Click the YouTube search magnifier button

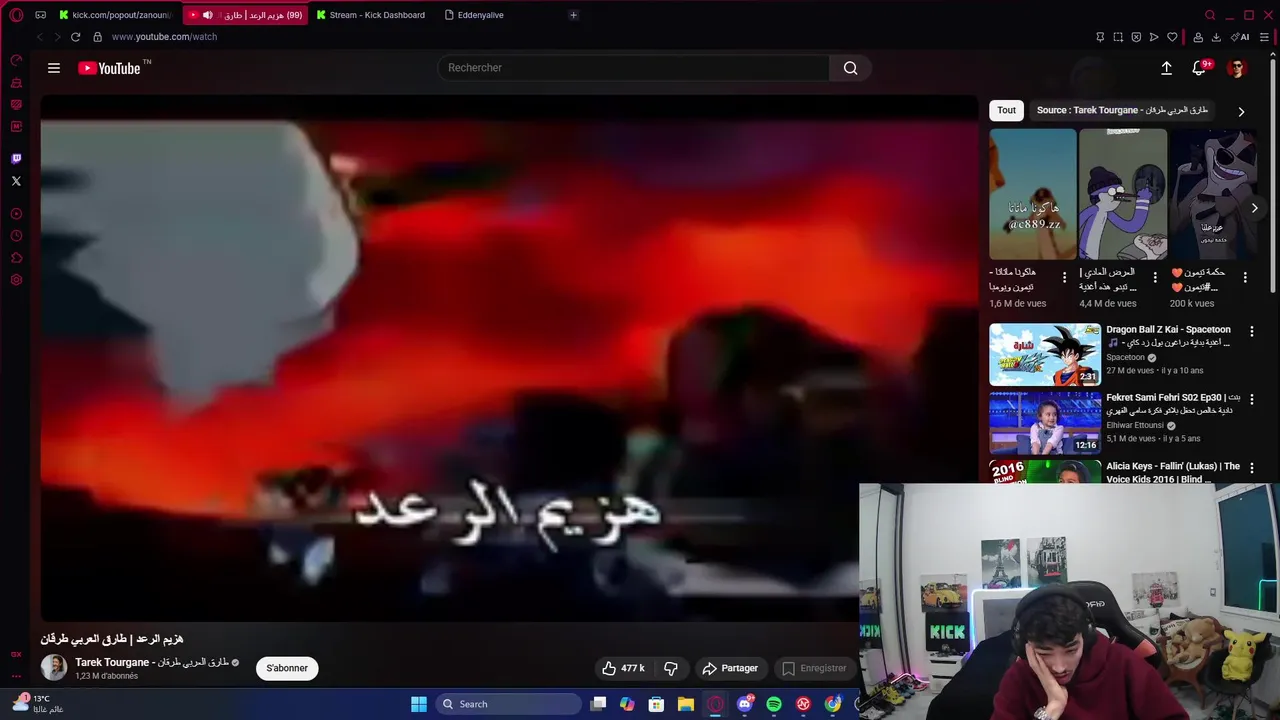[x=850, y=68]
